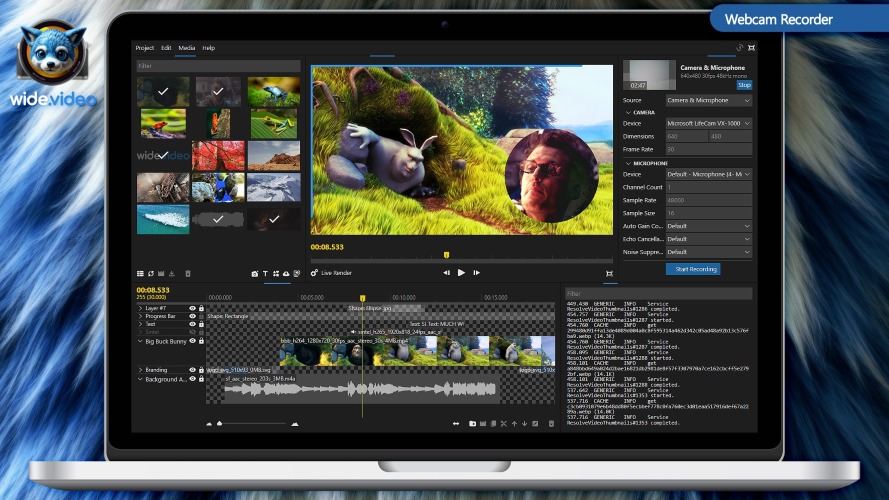Open the Echo Cancellation dropdown
889x500 pixels.
pyautogui.click(x=709, y=239)
